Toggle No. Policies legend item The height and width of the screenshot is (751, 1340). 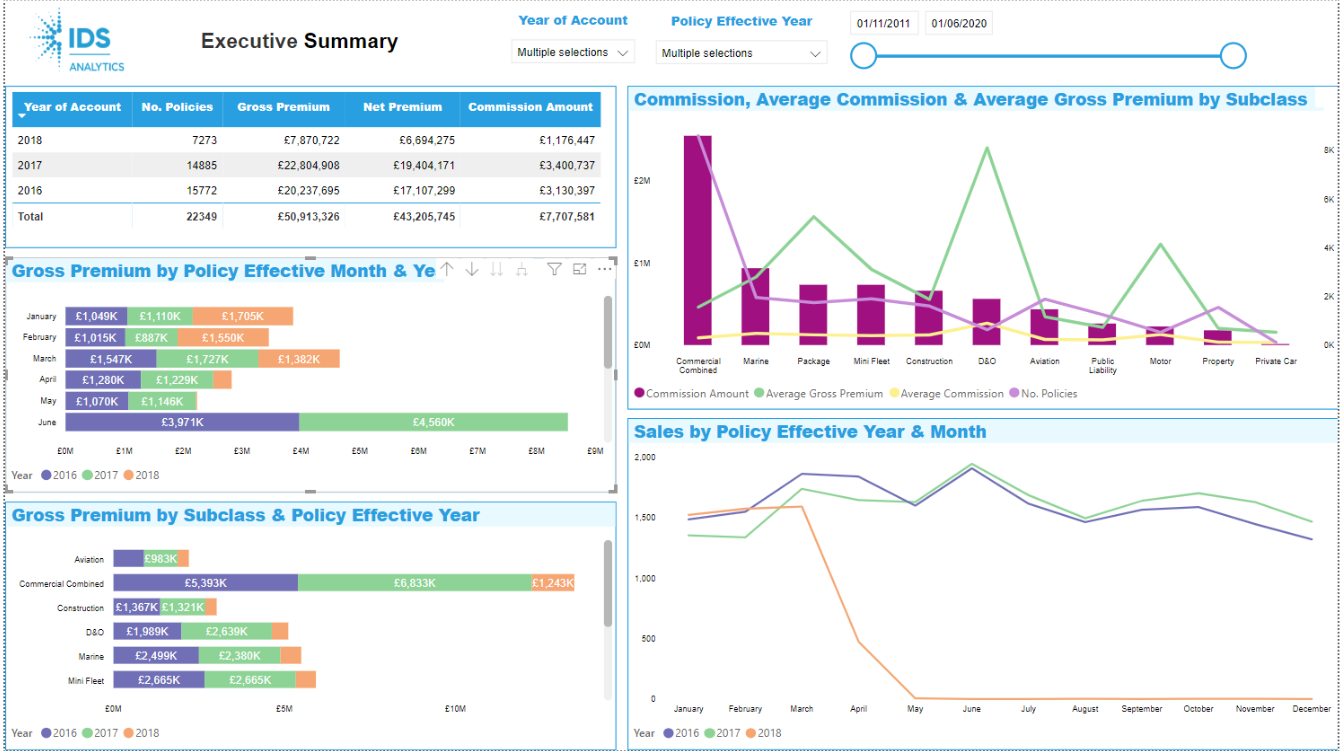(1043, 394)
